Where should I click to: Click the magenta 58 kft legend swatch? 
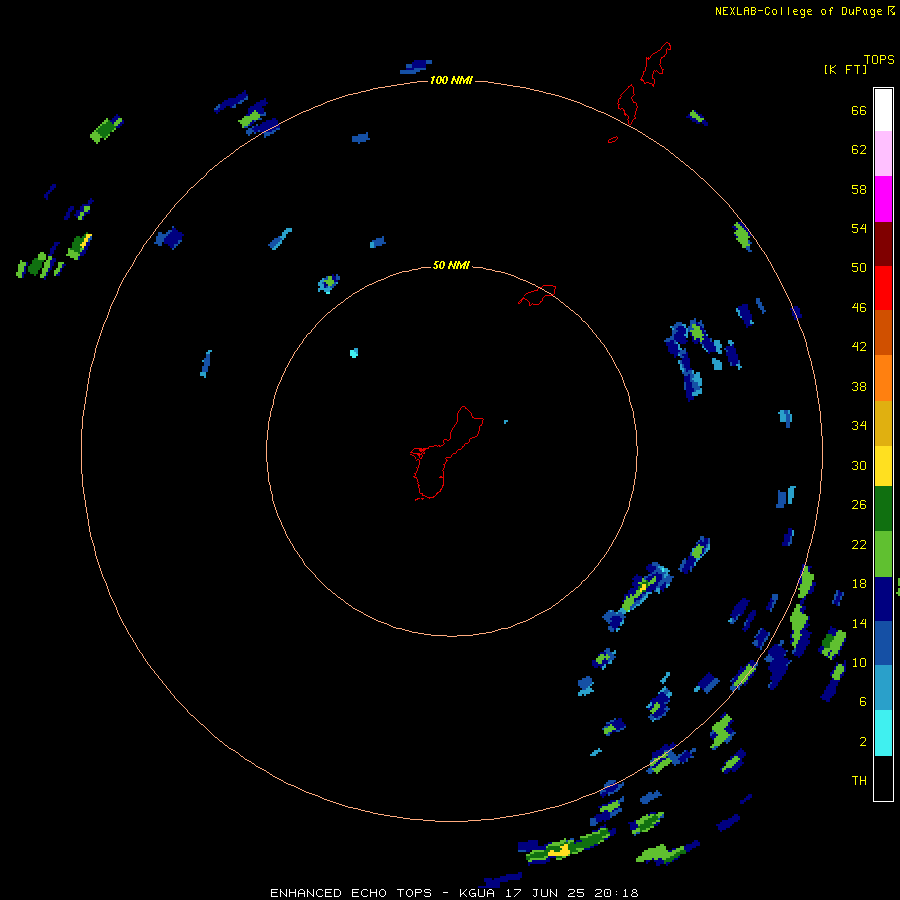click(x=883, y=199)
